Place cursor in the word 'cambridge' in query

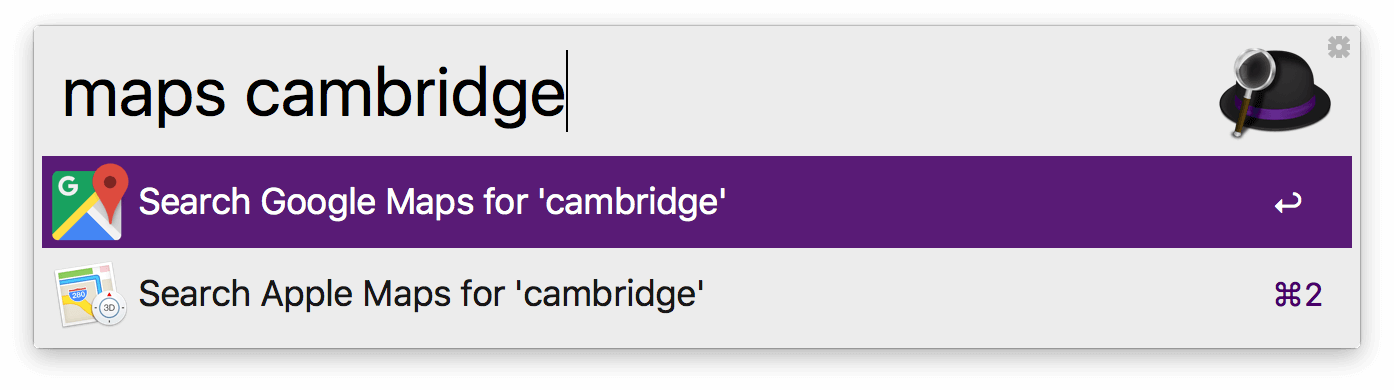(405, 93)
